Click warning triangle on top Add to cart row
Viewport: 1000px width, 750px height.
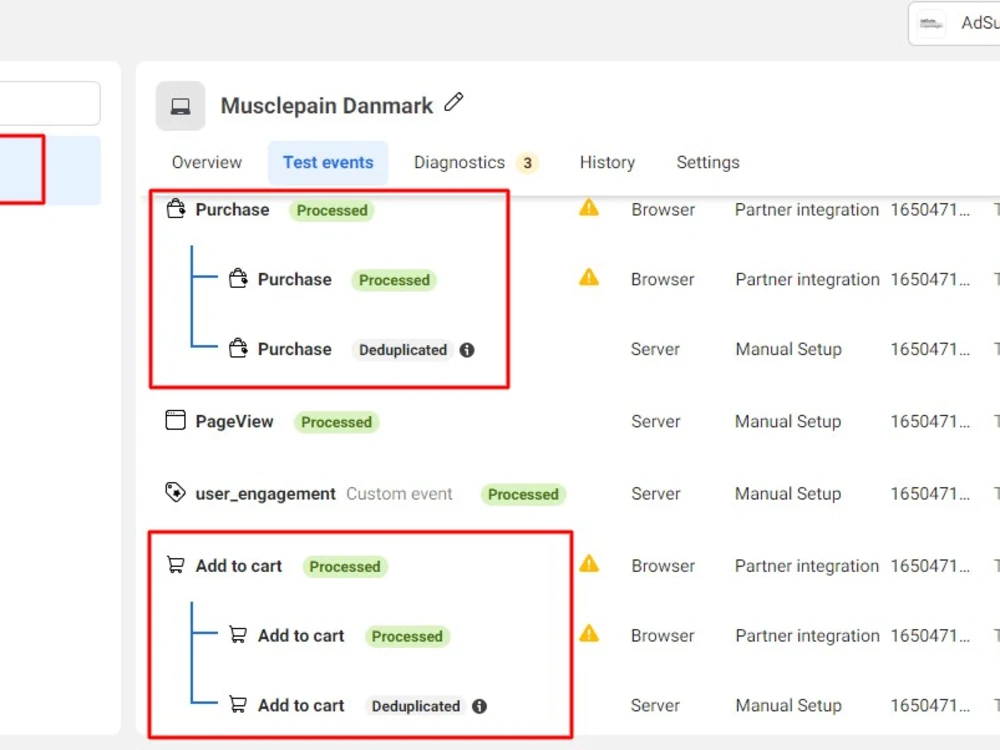click(589, 564)
